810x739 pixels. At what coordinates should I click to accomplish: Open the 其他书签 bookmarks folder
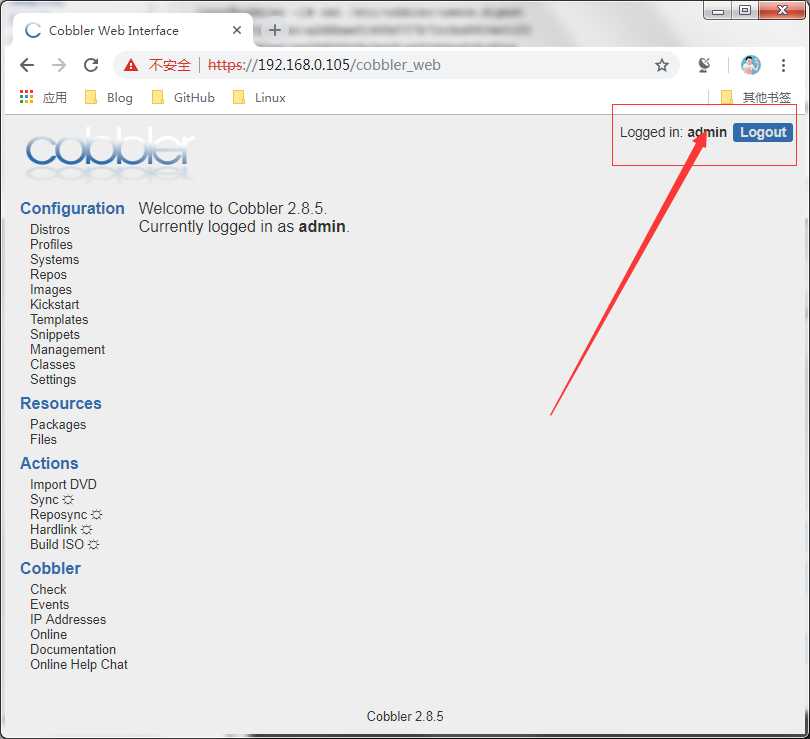(756, 97)
